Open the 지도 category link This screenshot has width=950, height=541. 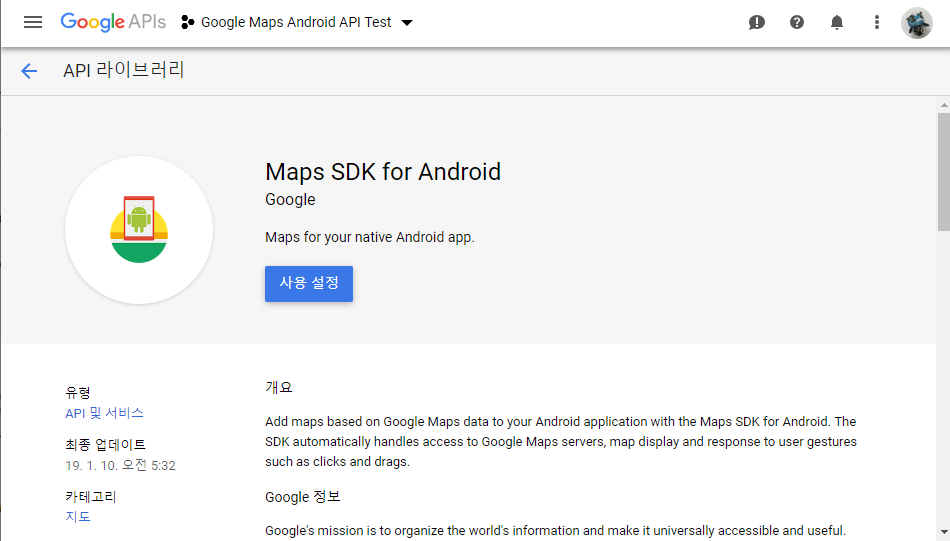click(x=78, y=517)
